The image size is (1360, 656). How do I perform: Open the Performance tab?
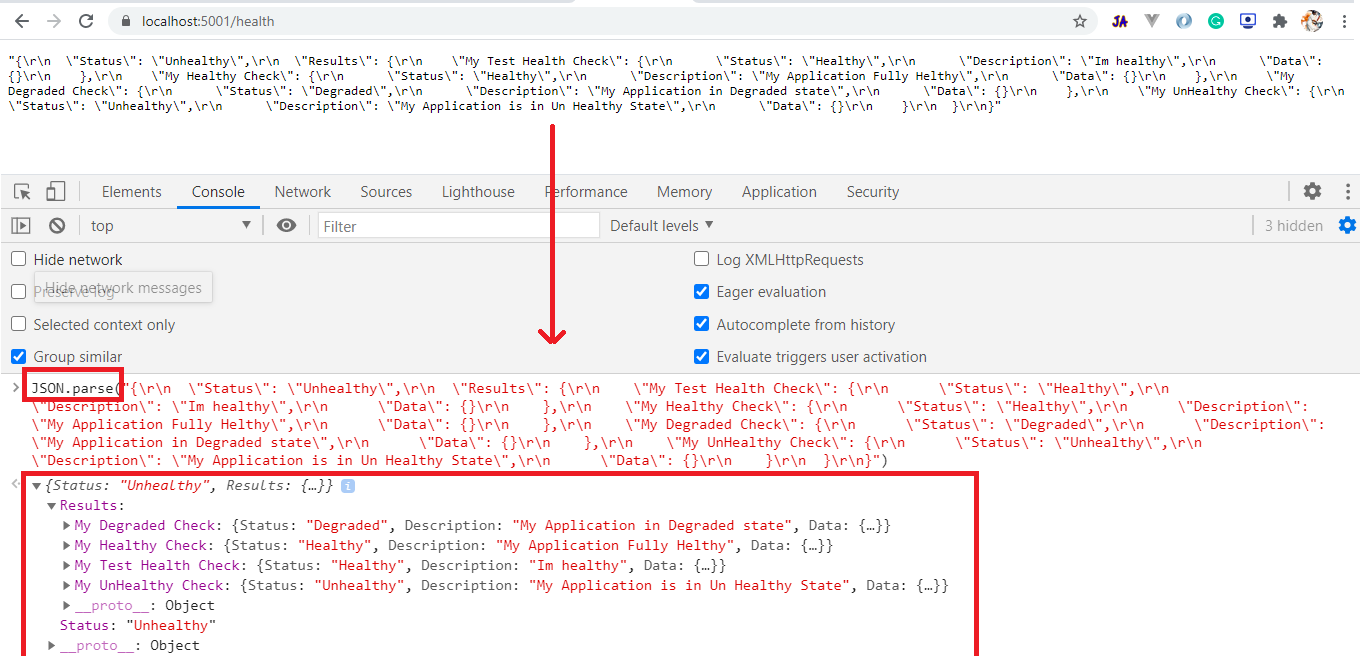coord(586,192)
